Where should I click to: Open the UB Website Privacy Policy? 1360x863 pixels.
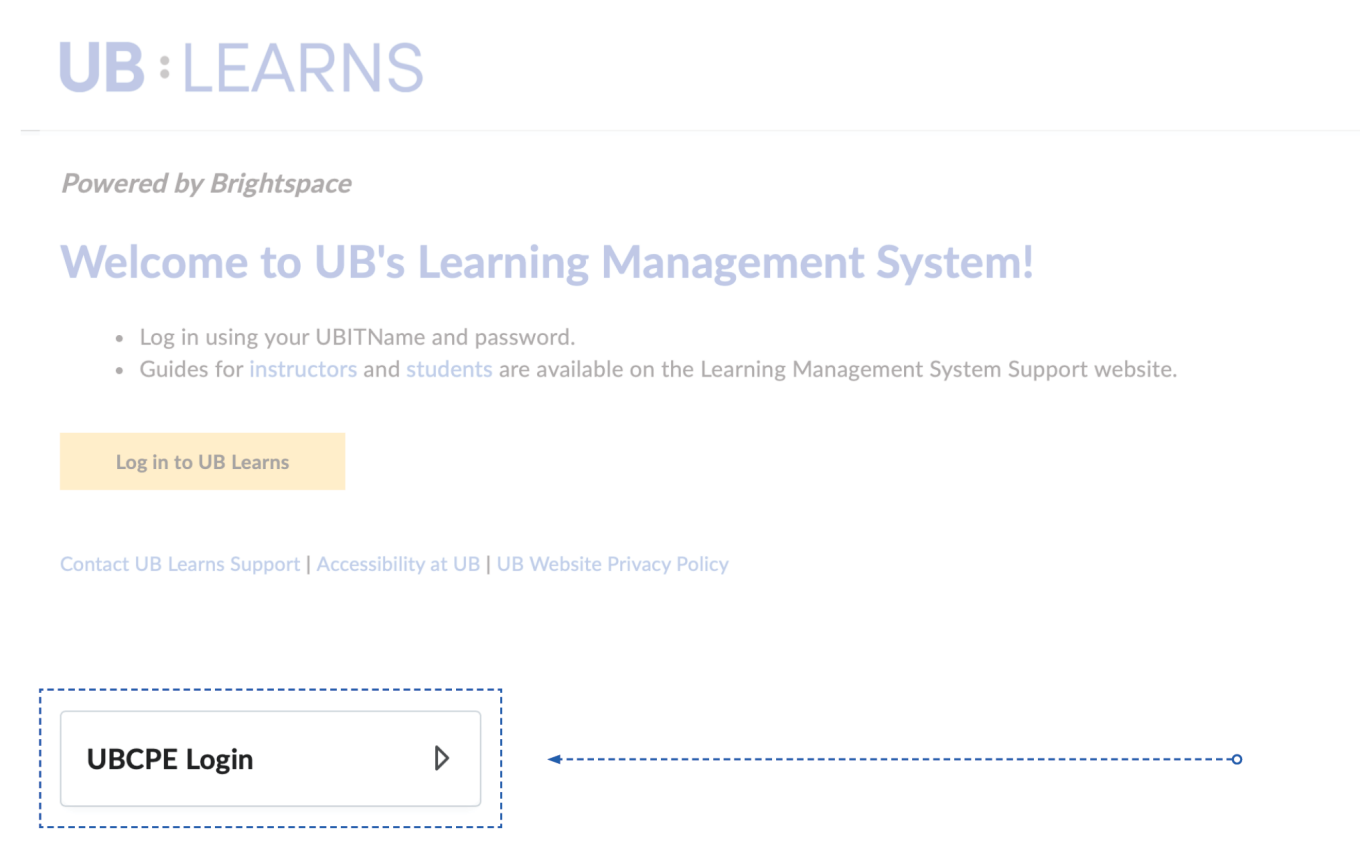click(613, 564)
